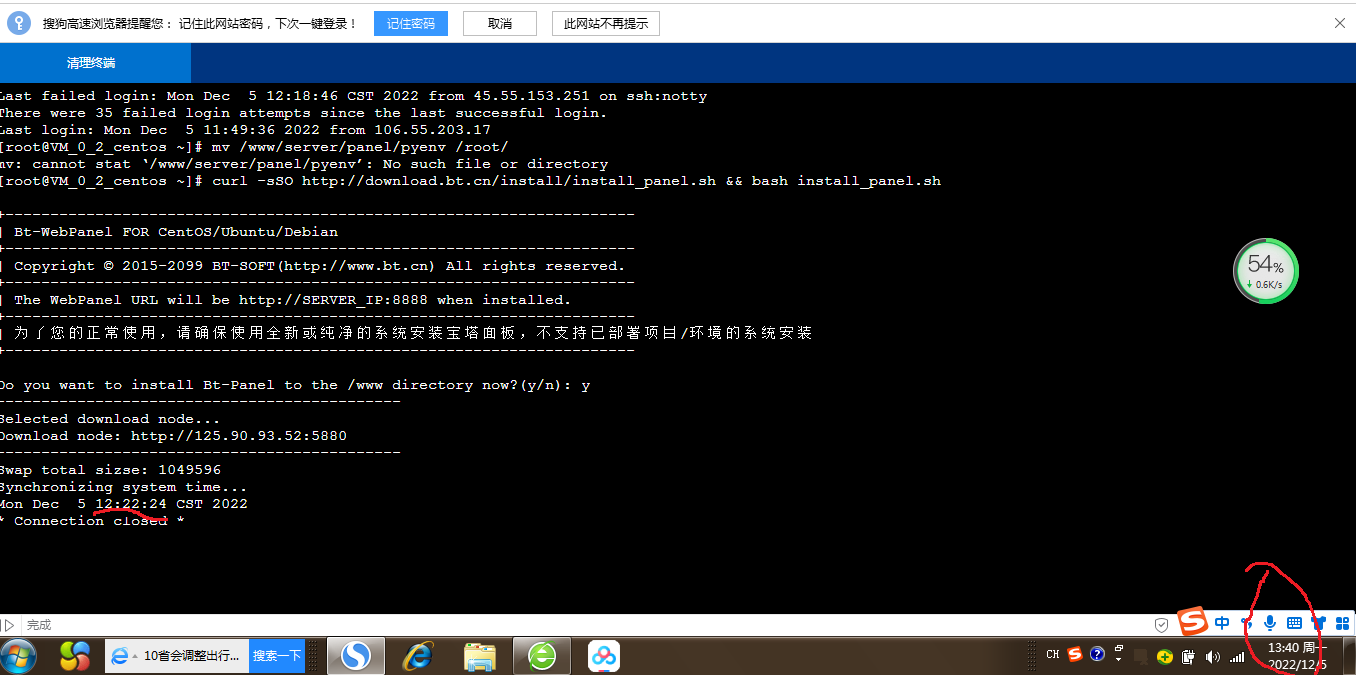
Task: Click the 完成 status text
Action: tap(39, 625)
